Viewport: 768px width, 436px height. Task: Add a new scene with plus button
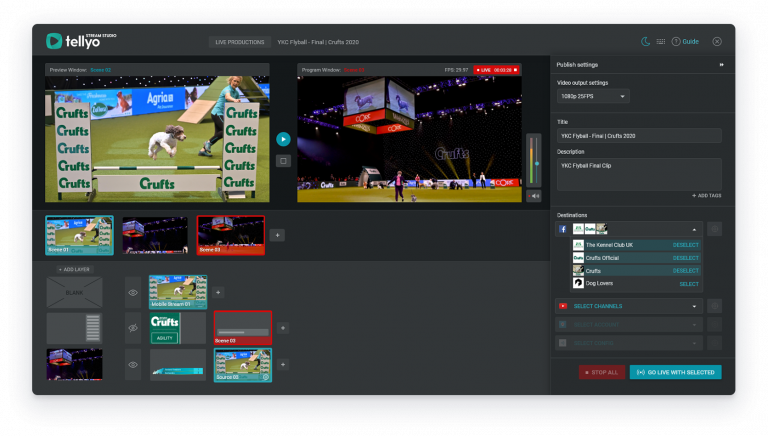tap(277, 235)
